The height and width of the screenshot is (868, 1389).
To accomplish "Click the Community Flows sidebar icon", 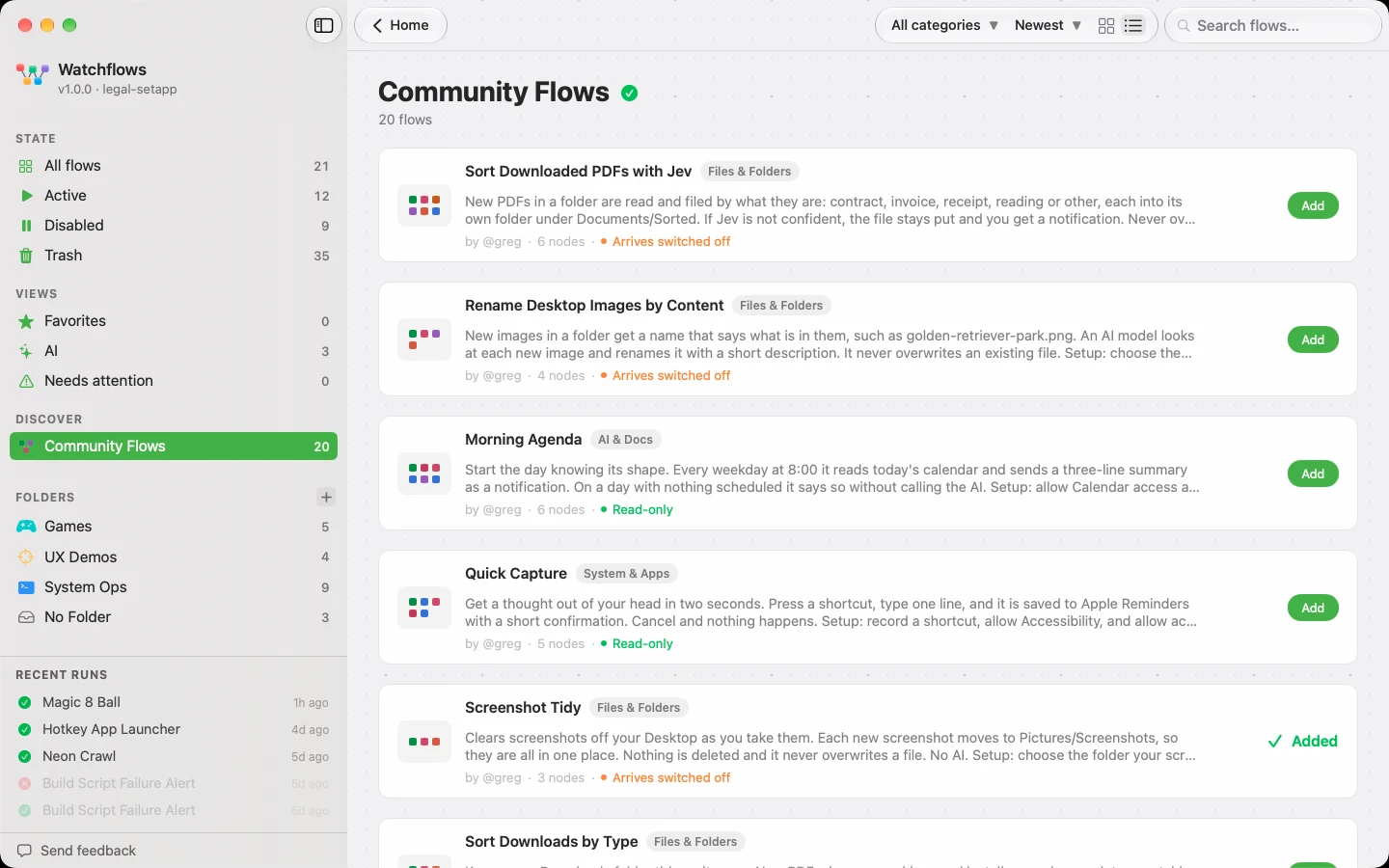I will [26, 447].
